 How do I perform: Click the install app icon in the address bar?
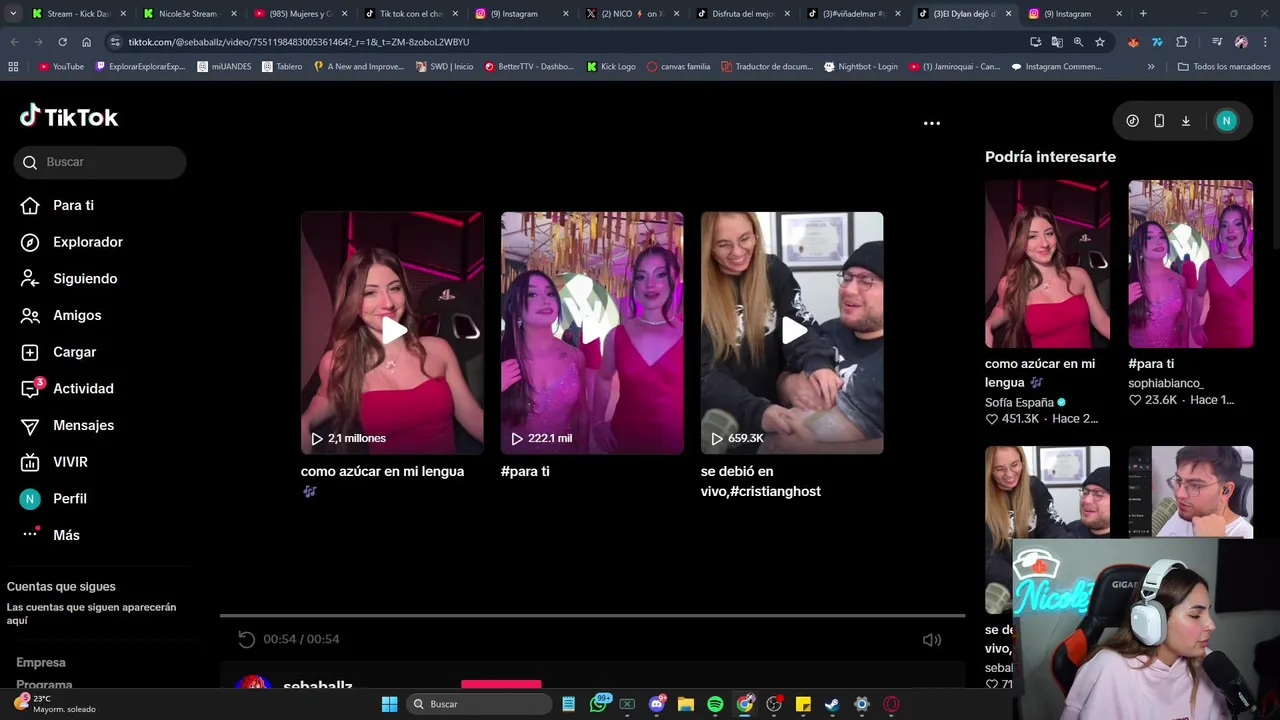[1035, 42]
